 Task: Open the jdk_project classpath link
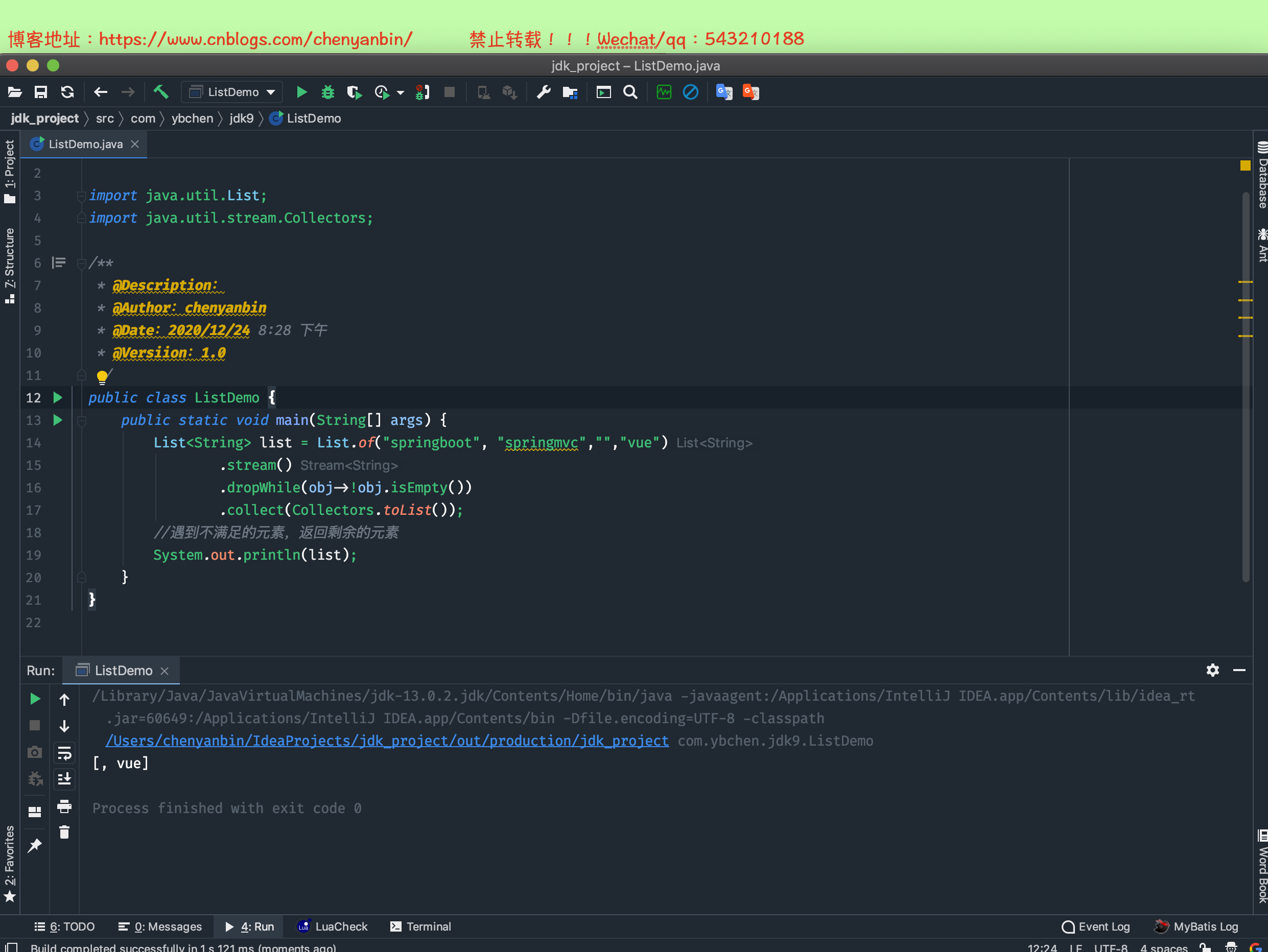coord(387,741)
